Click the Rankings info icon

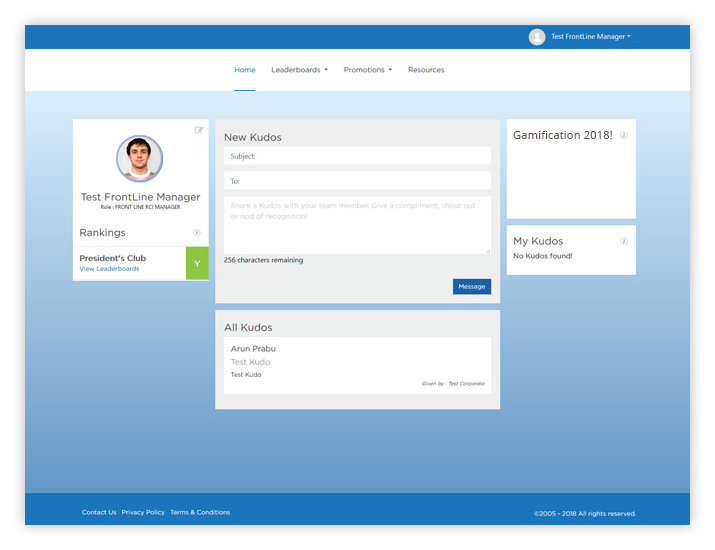pyautogui.click(x=197, y=233)
